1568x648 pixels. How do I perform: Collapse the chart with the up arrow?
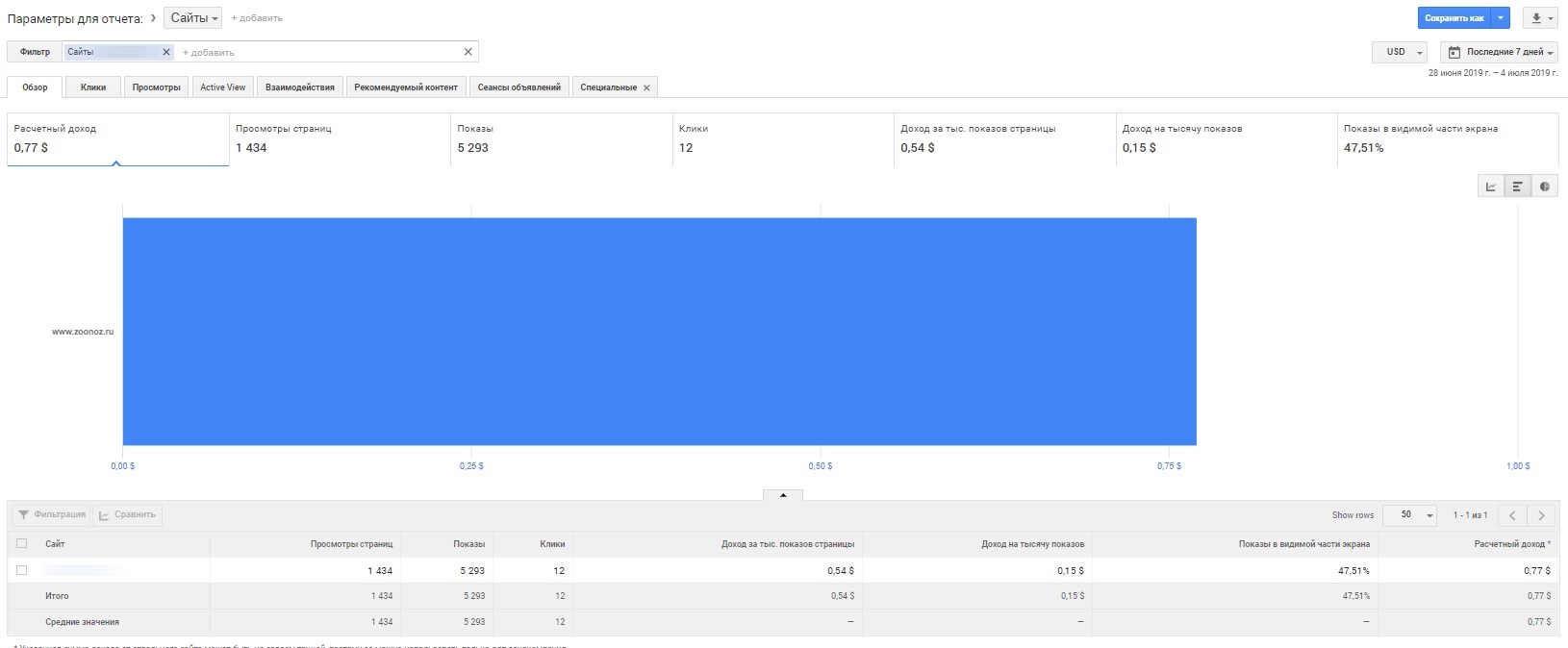(x=783, y=495)
